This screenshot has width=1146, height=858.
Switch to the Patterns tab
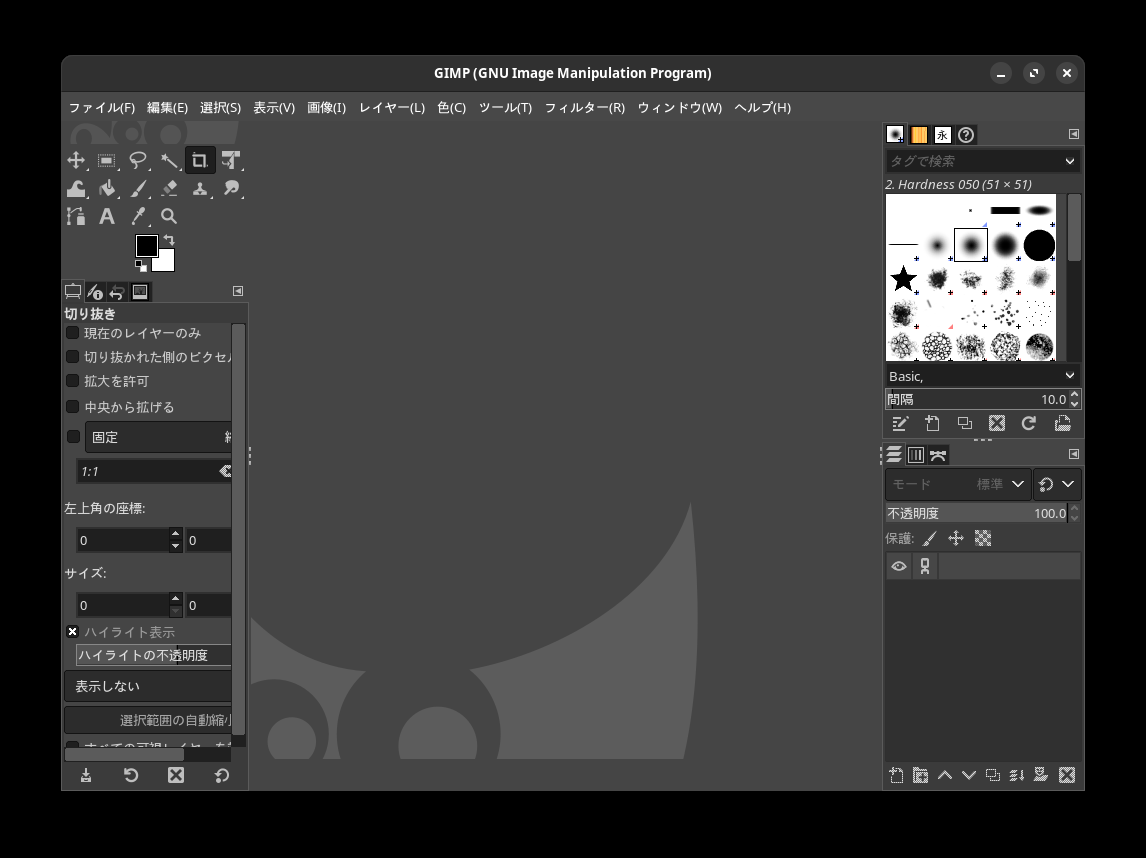(919, 134)
